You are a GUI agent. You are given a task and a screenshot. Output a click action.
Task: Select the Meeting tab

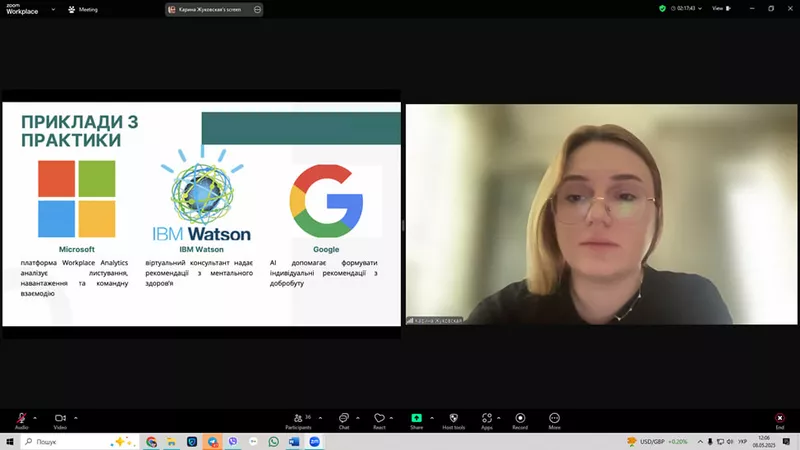pyautogui.click(x=83, y=9)
